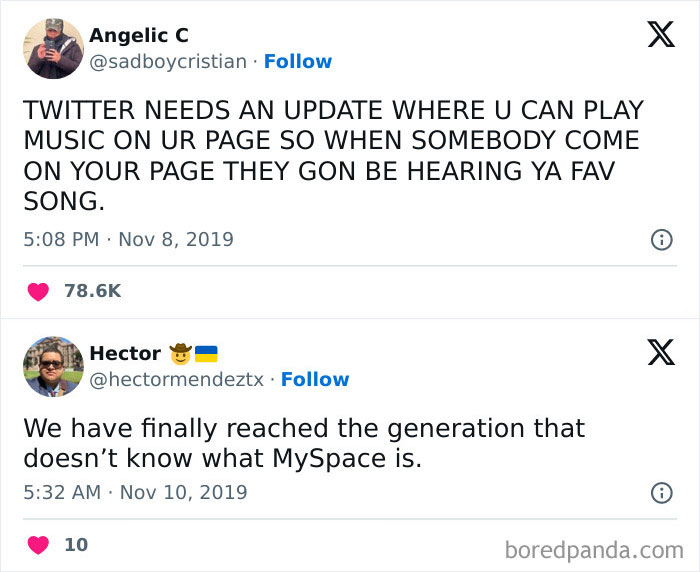This screenshot has height=572, width=700.
Task: Click the @hectormendeztx handle
Action: point(176,380)
